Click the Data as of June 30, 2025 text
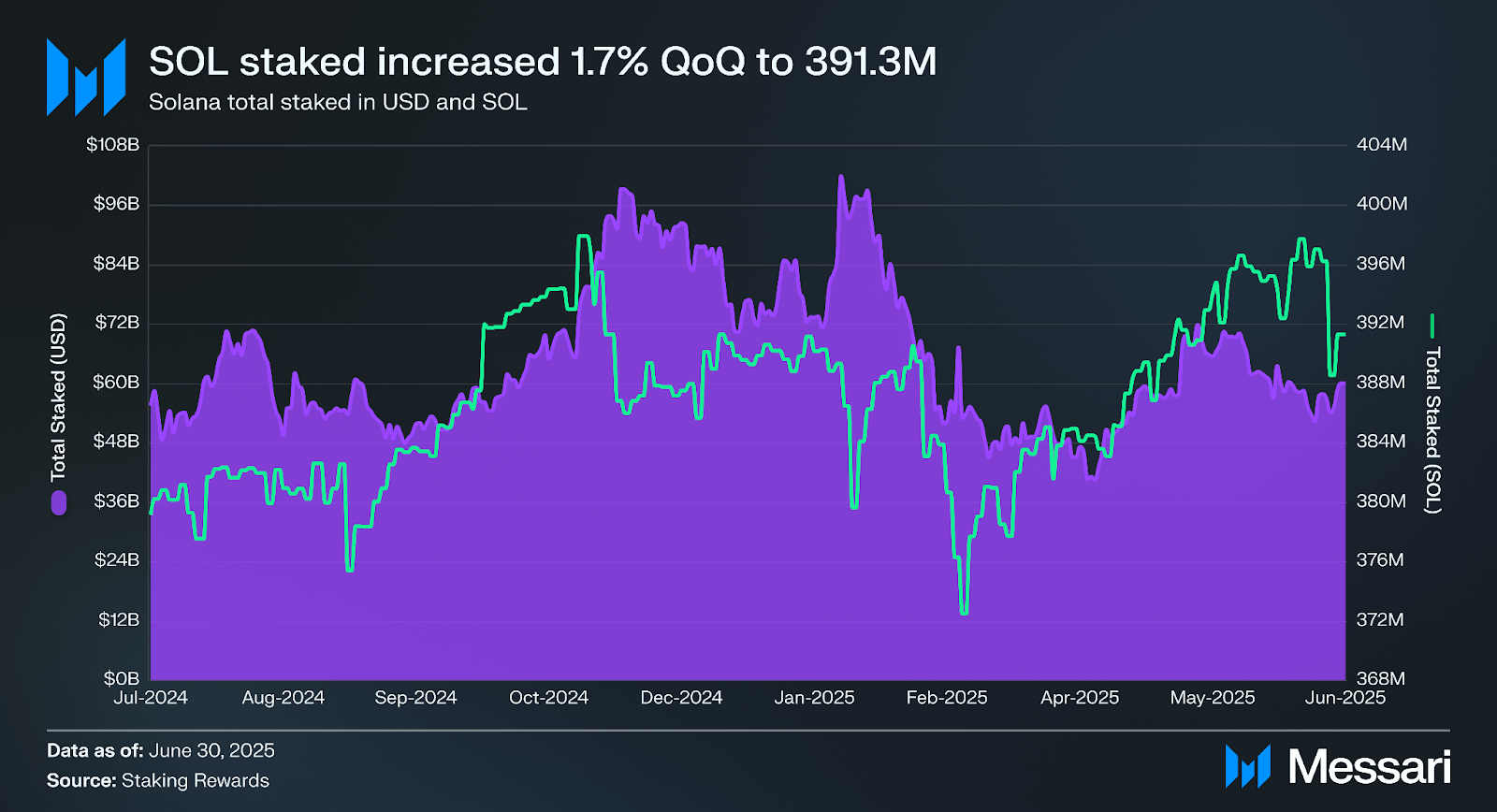 [x=161, y=750]
